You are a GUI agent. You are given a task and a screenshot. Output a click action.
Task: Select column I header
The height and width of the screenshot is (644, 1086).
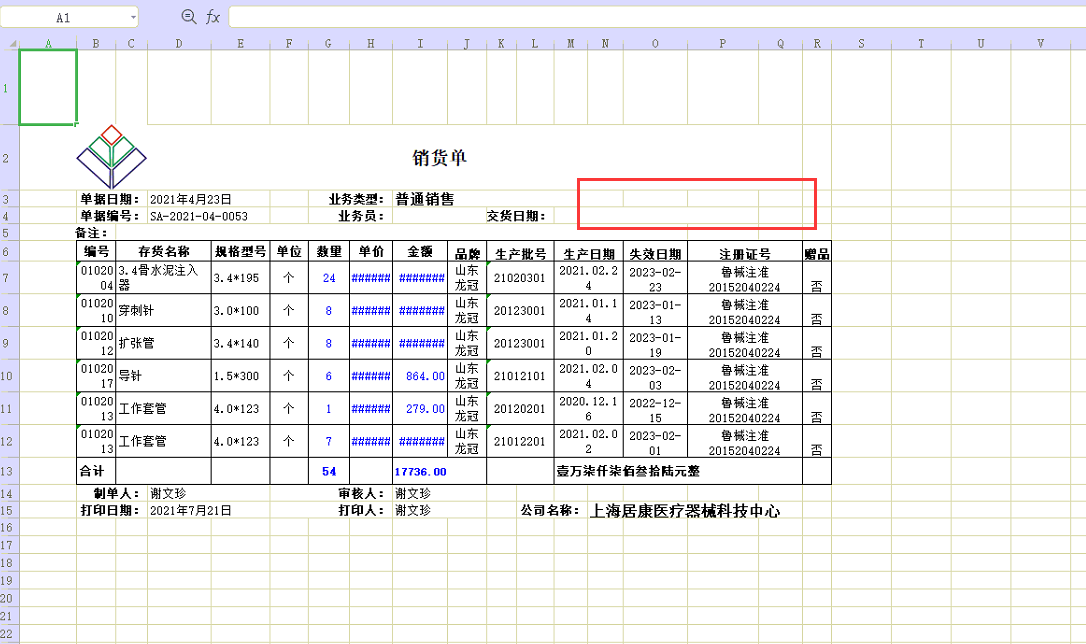coord(420,44)
